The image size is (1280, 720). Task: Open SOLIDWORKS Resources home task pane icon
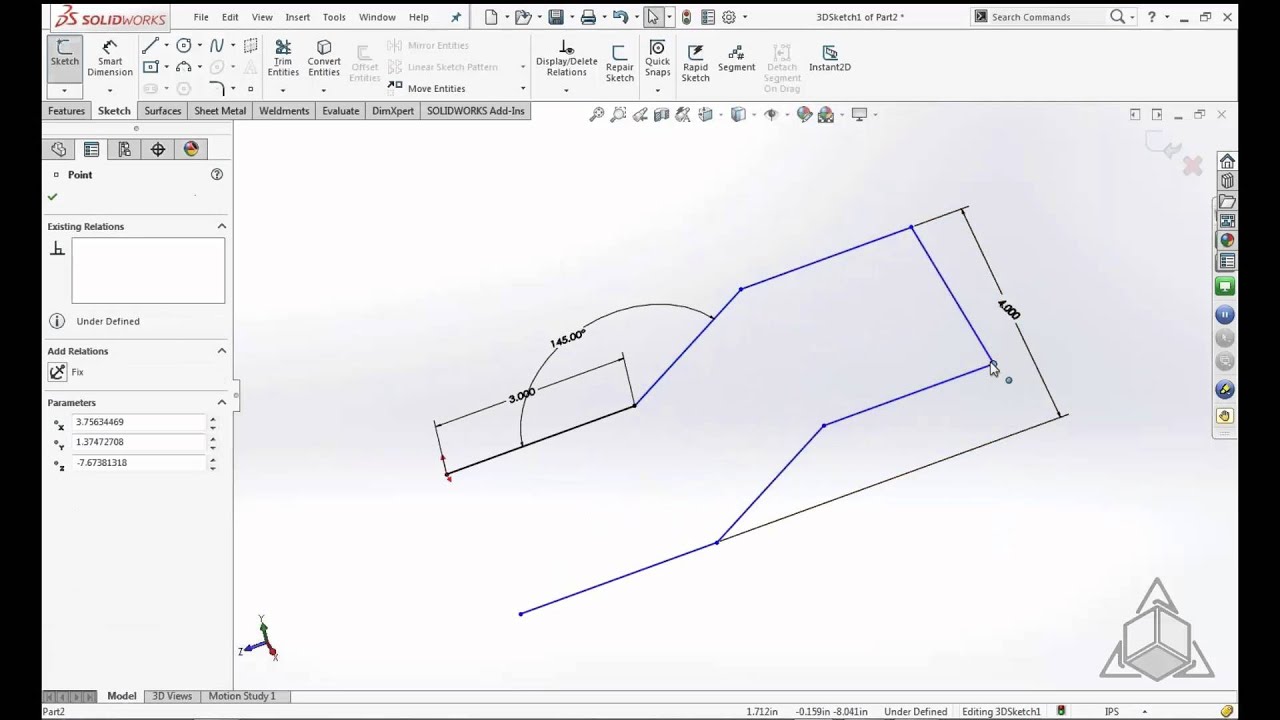(1227, 161)
